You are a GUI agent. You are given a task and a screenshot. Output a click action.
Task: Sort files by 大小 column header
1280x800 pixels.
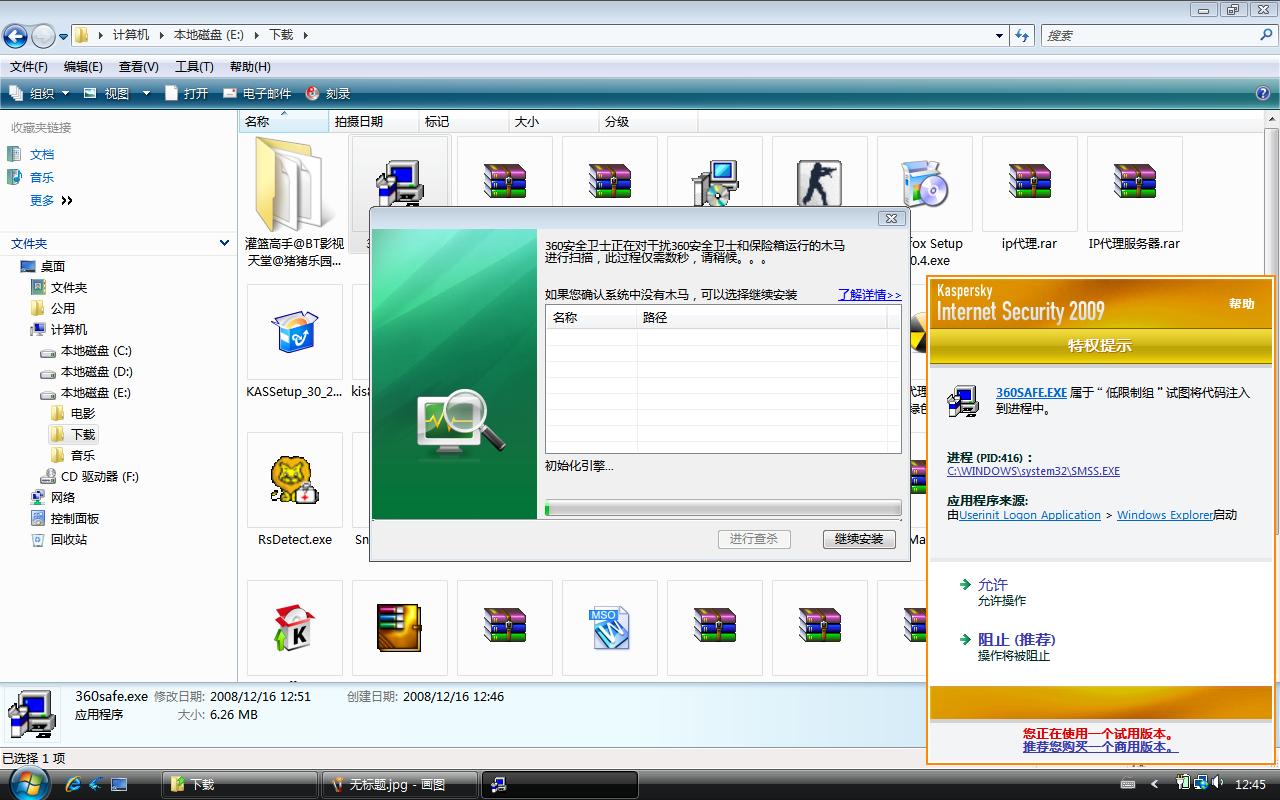[x=554, y=121]
